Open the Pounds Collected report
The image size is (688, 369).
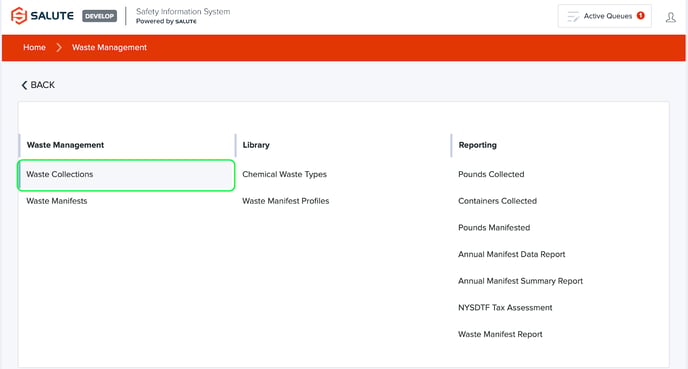(491, 174)
